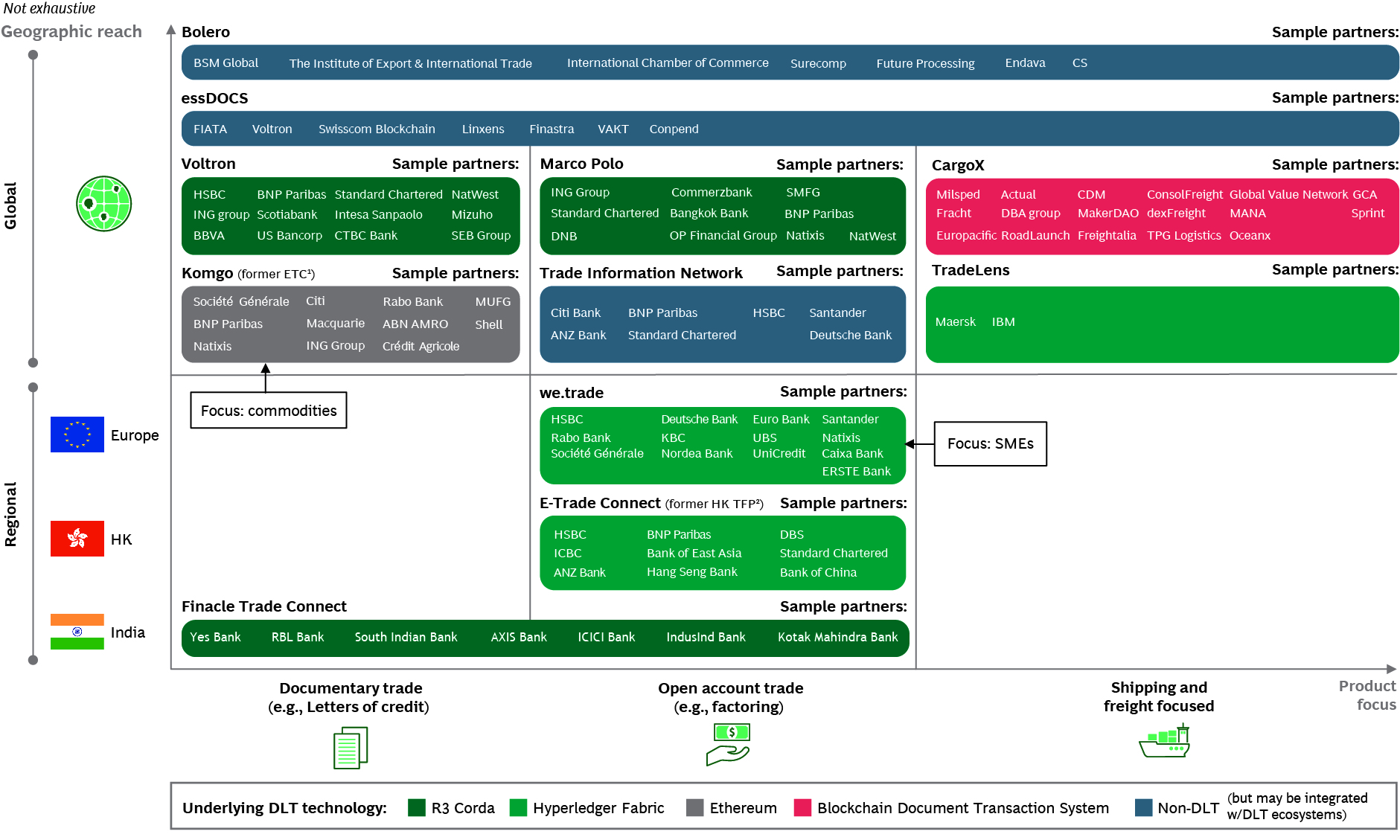Select HSBC within the Voltron partner list
Screen dimensions: 1400x840
[x=209, y=194]
